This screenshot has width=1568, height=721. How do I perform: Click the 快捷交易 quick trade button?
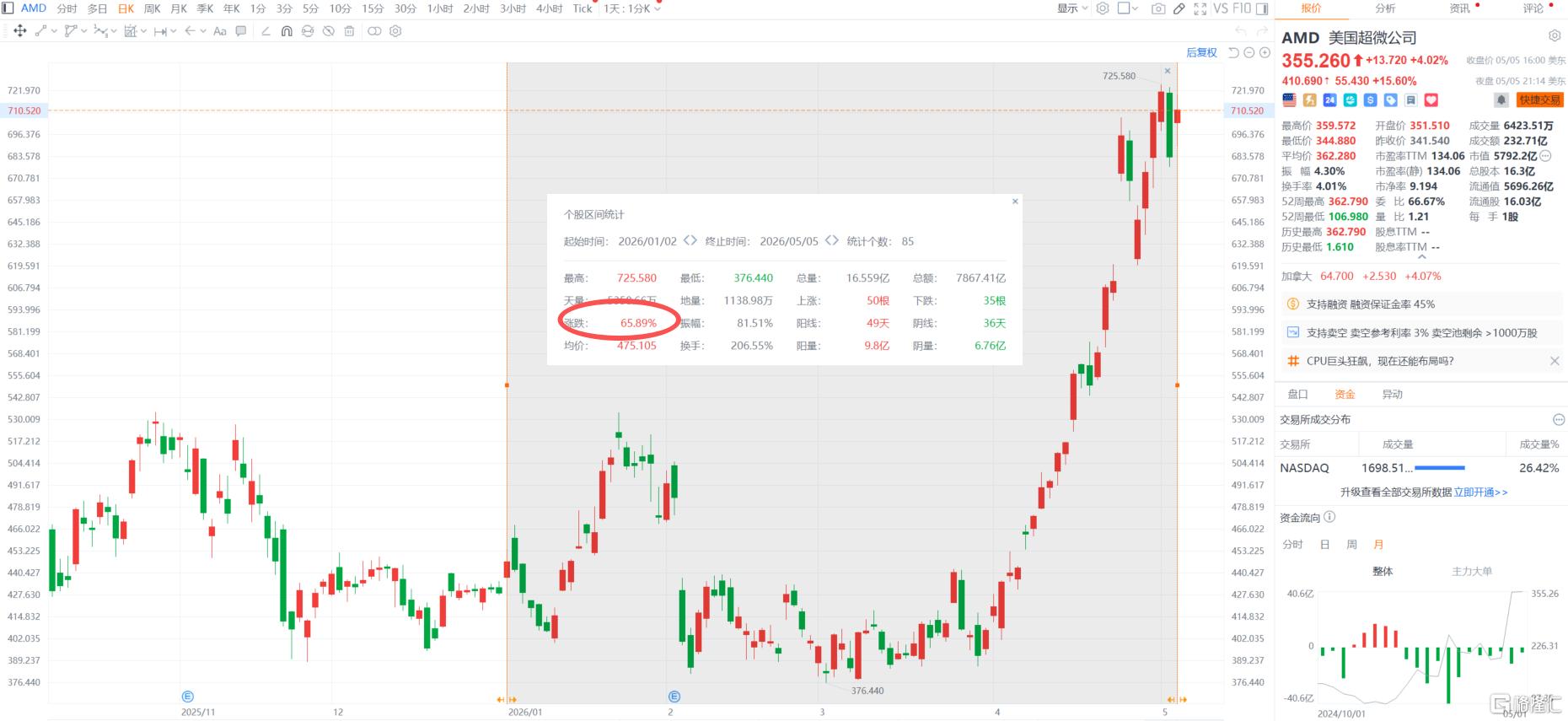pyautogui.click(x=1539, y=100)
